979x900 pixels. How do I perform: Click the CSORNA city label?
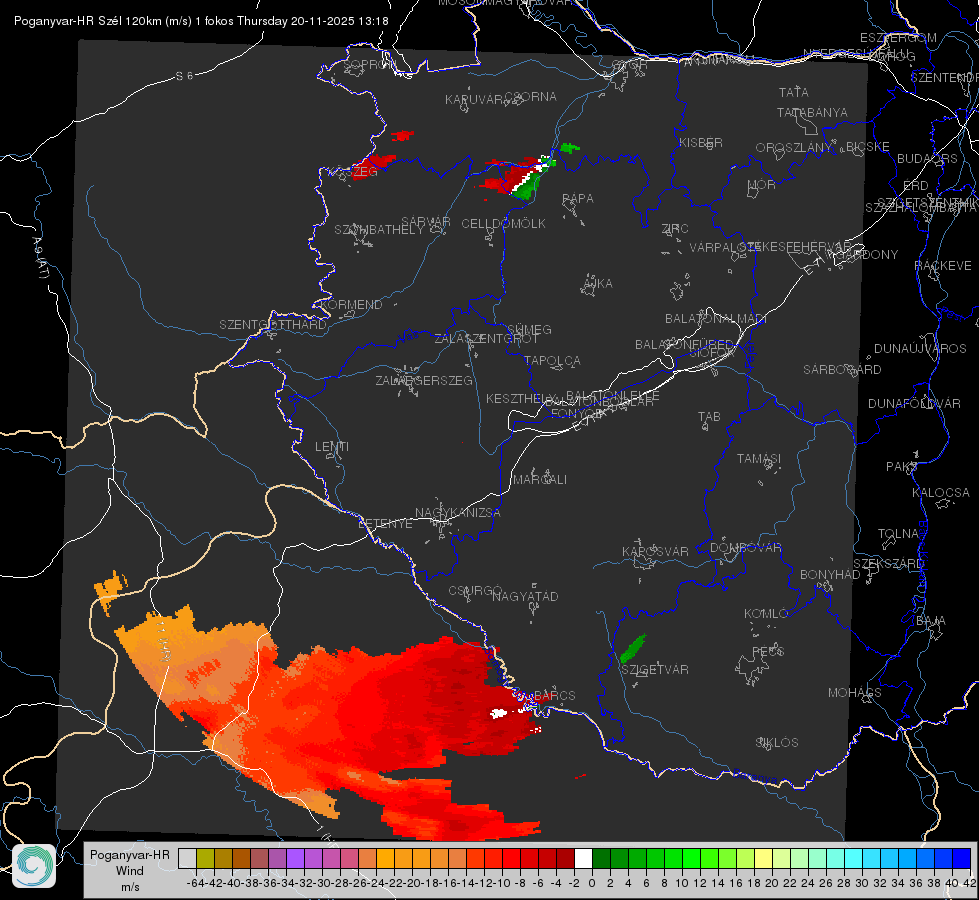pyautogui.click(x=530, y=96)
